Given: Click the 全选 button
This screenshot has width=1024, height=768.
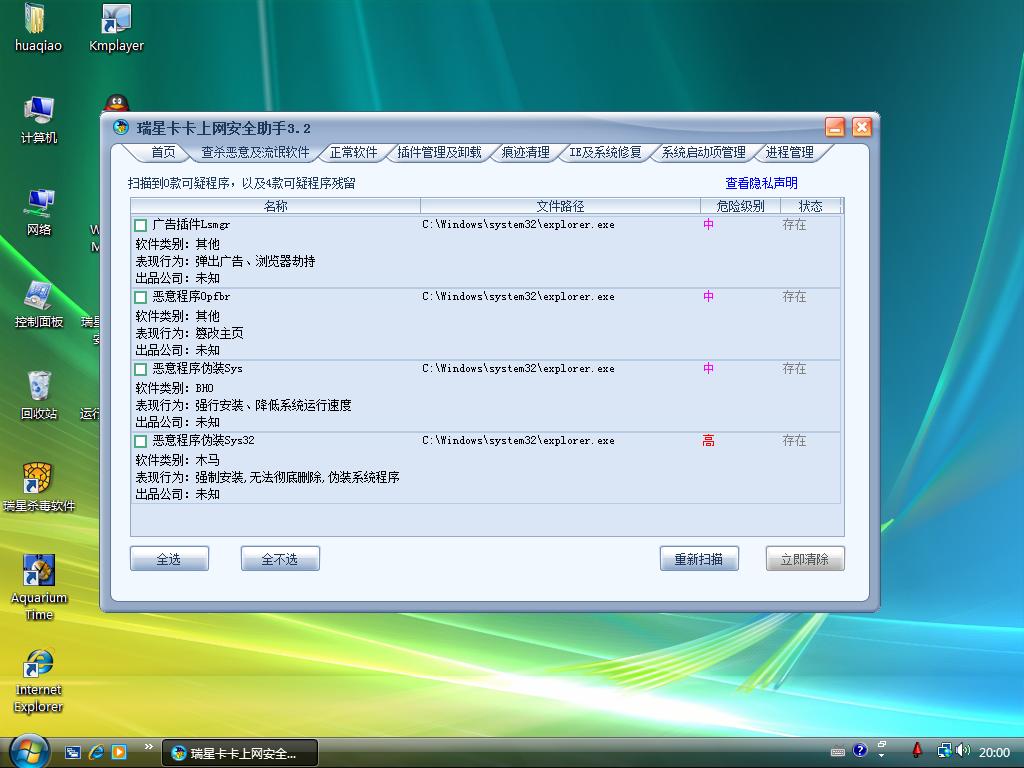Looking at the screenshot, I should [169, 559].
